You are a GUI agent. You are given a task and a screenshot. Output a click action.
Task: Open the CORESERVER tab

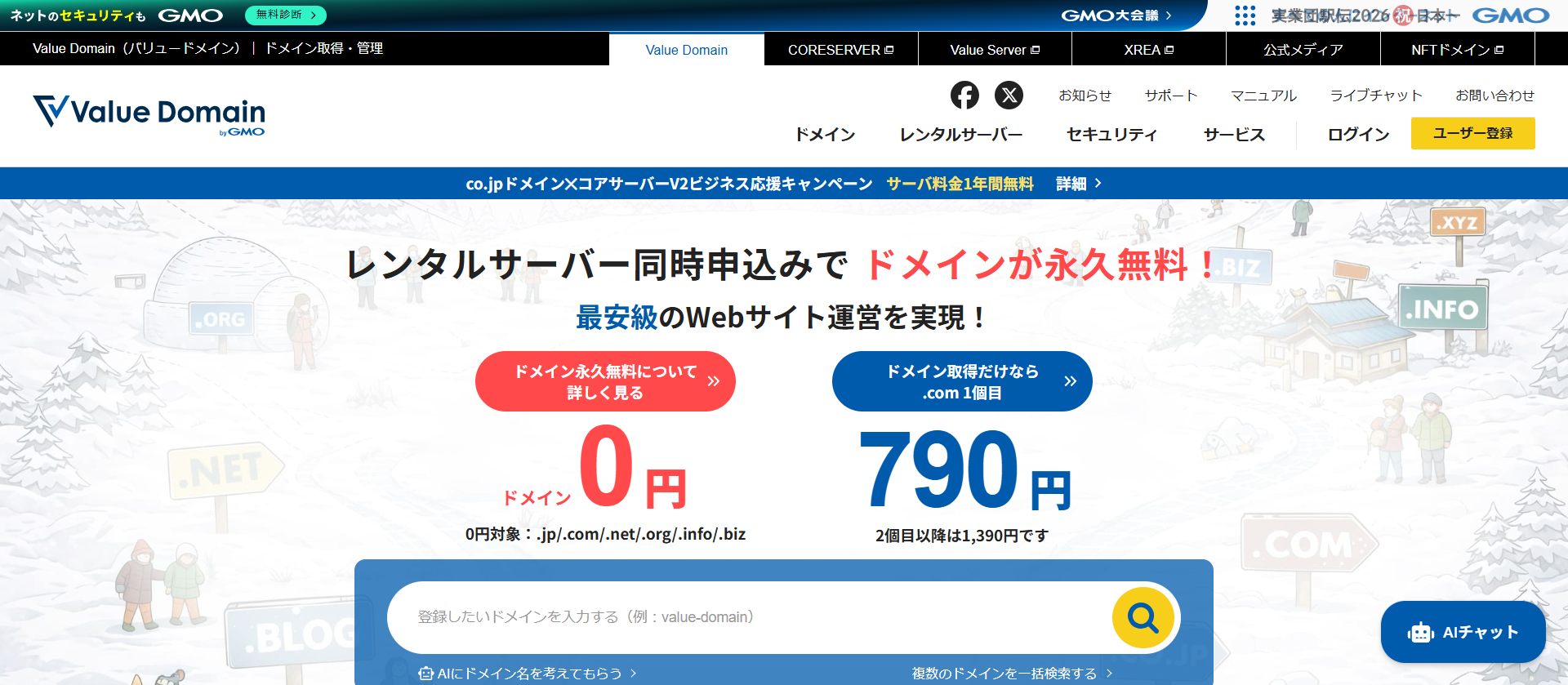(x=841, y=50)
